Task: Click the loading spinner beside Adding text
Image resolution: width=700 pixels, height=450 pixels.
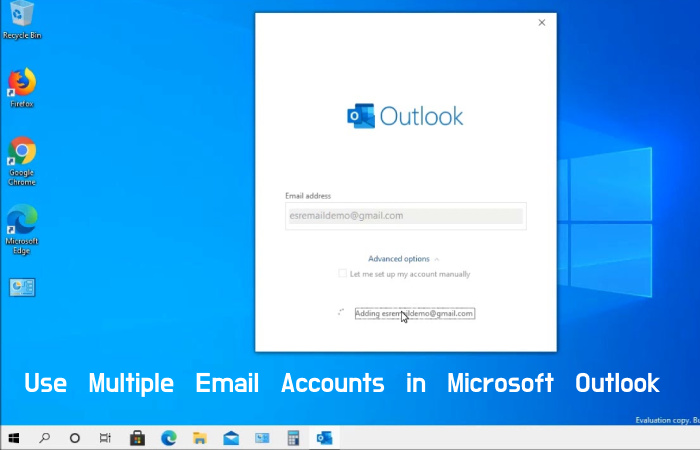Action: tap(341, 312)
